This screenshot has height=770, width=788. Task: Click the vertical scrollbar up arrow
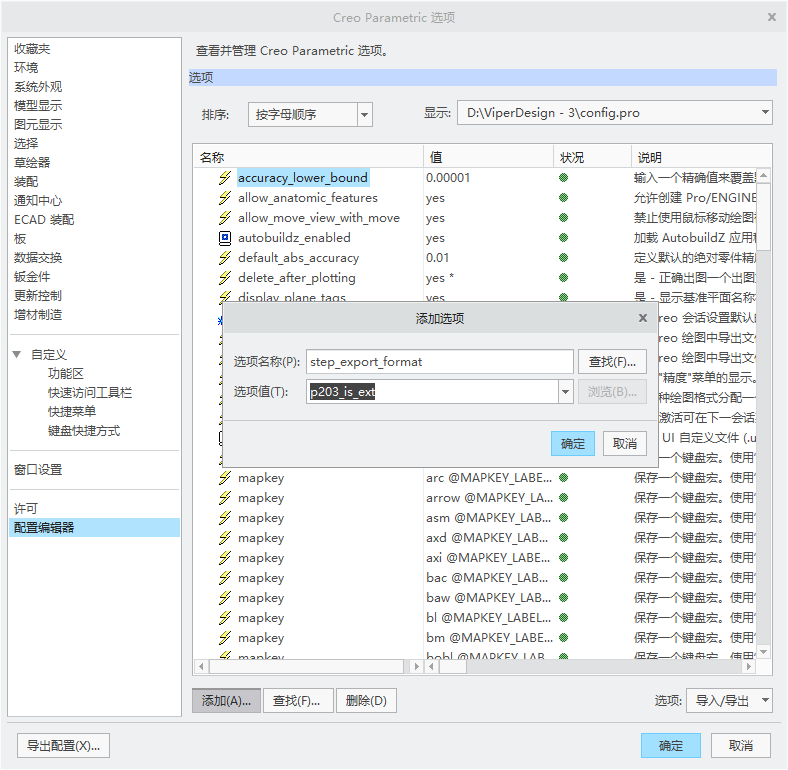pyautogui.click(x=763, y=175)
